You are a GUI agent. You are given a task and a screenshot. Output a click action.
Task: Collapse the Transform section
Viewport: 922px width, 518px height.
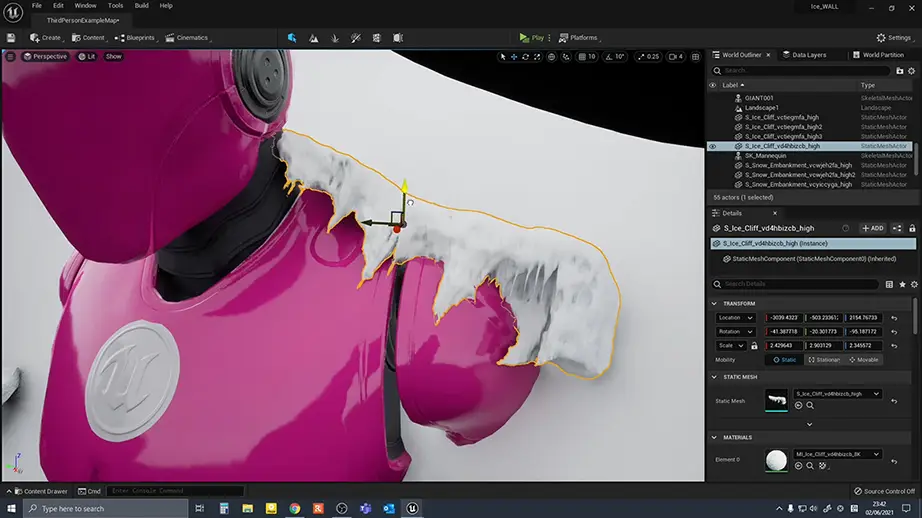tap(714, 304)
